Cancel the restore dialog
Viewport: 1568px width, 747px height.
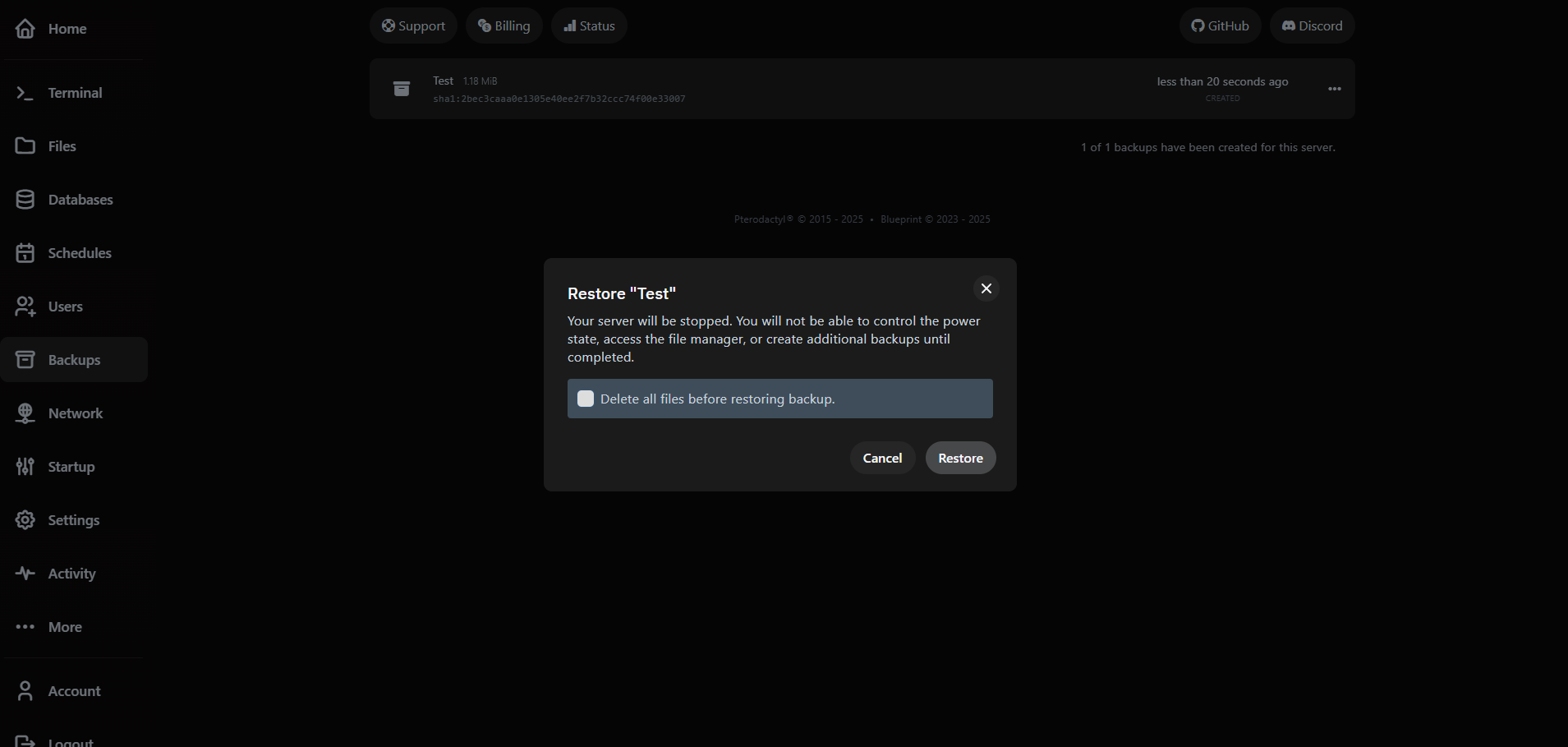point(882,458)
